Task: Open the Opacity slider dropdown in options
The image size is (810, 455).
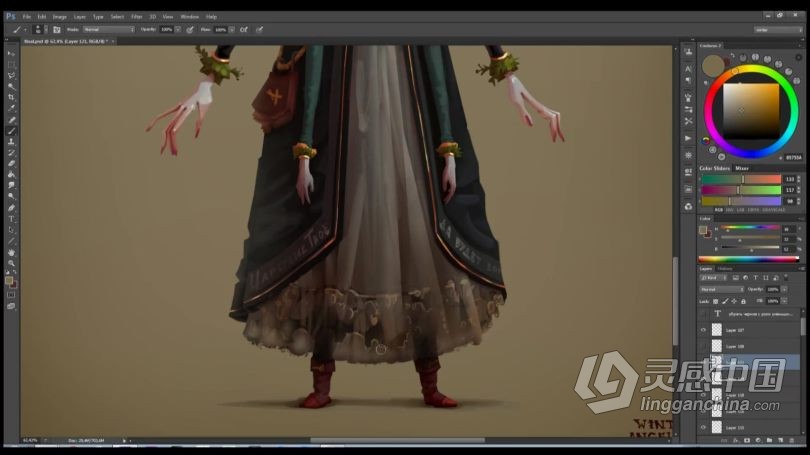Action: click(x=178, y=29)
